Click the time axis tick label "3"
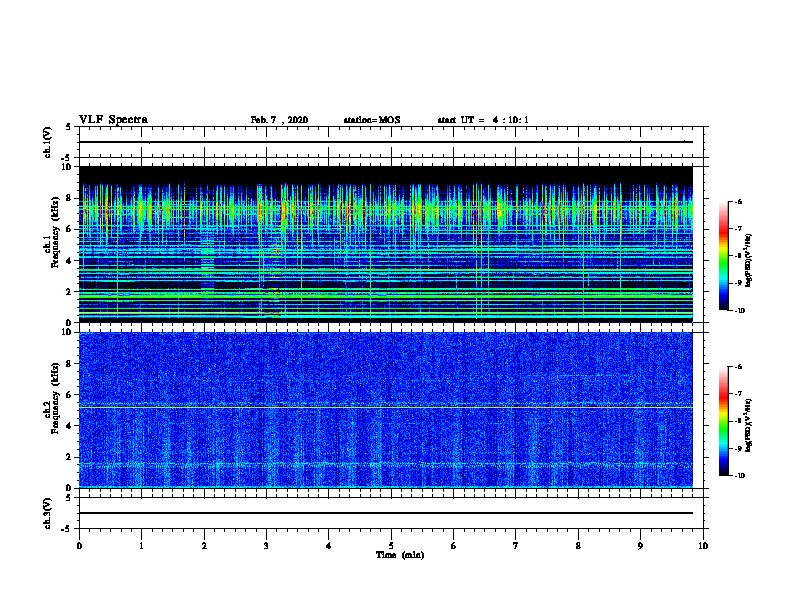This screenshot has width=792, height=612. (x=266, y=546)
